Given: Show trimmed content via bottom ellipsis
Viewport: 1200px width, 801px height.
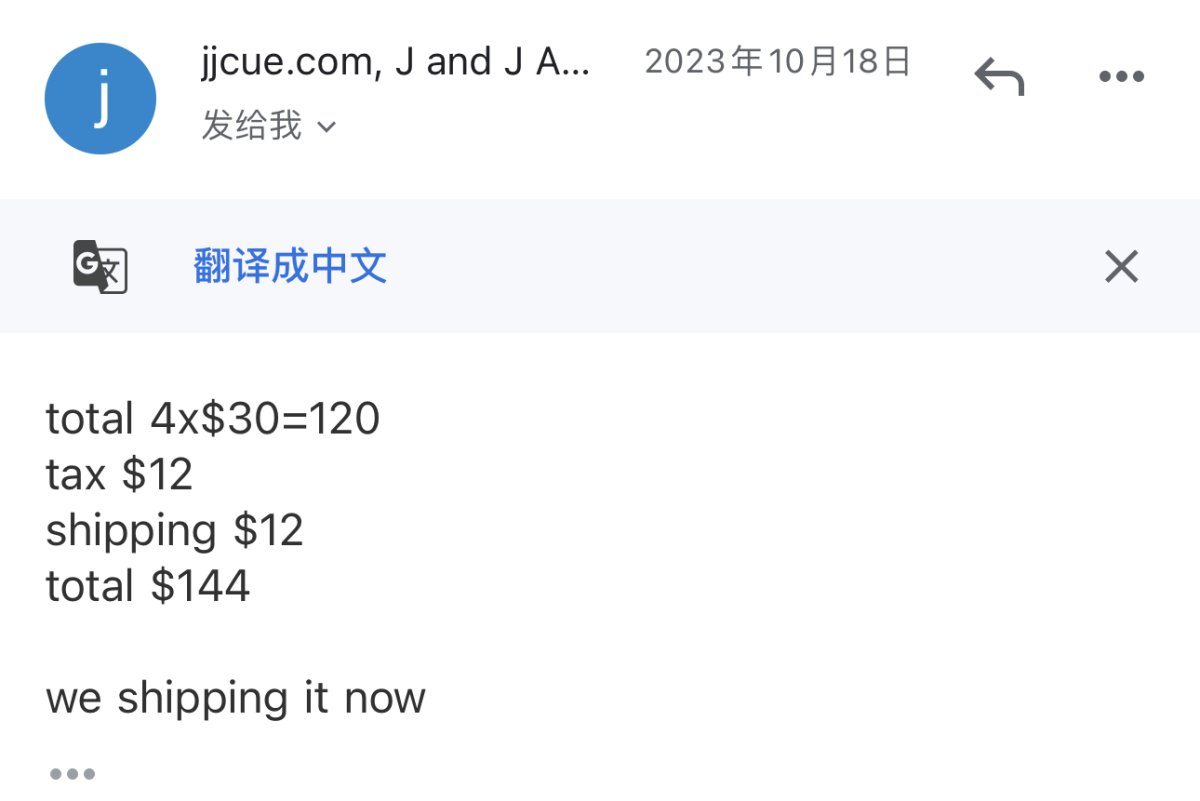Looking at the screenshot, I should [x=72, y=773].
